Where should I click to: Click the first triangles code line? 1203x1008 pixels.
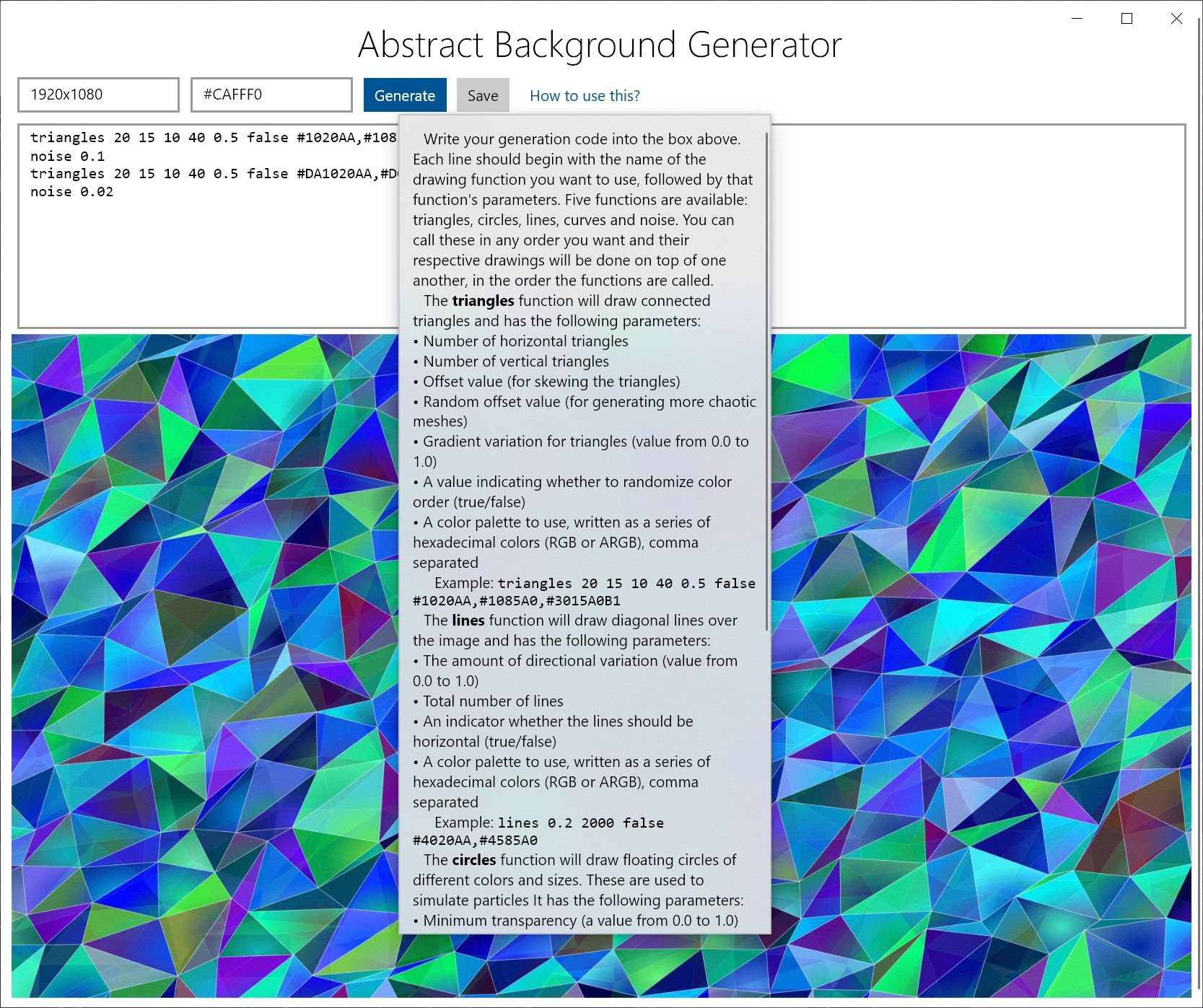(214, 137)
